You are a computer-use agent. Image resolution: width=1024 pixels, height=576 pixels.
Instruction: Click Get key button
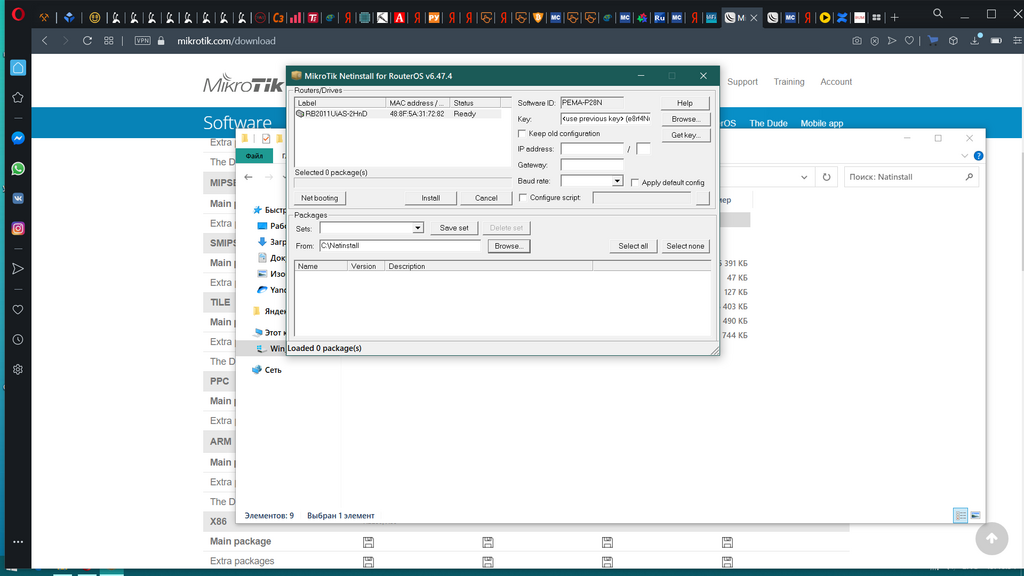[x=685, y=135]
